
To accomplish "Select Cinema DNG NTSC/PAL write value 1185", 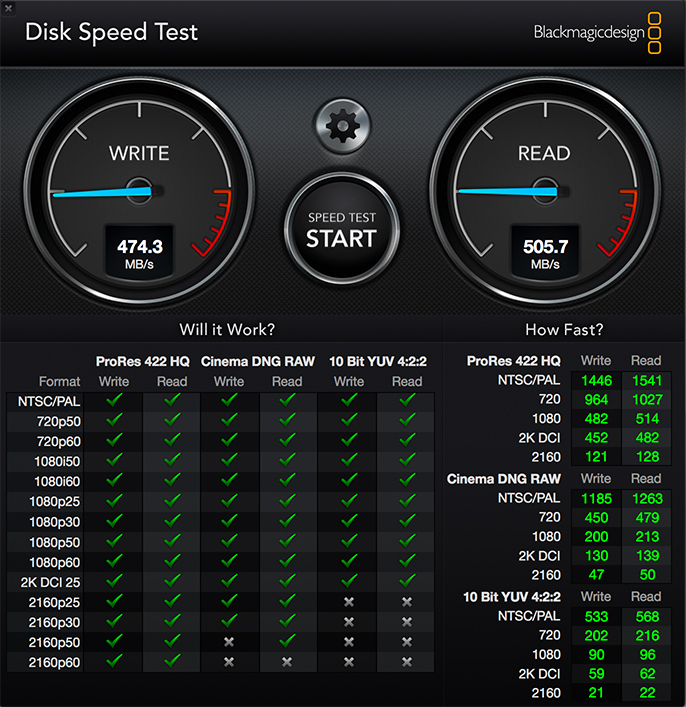I will (x=596, y=499).
